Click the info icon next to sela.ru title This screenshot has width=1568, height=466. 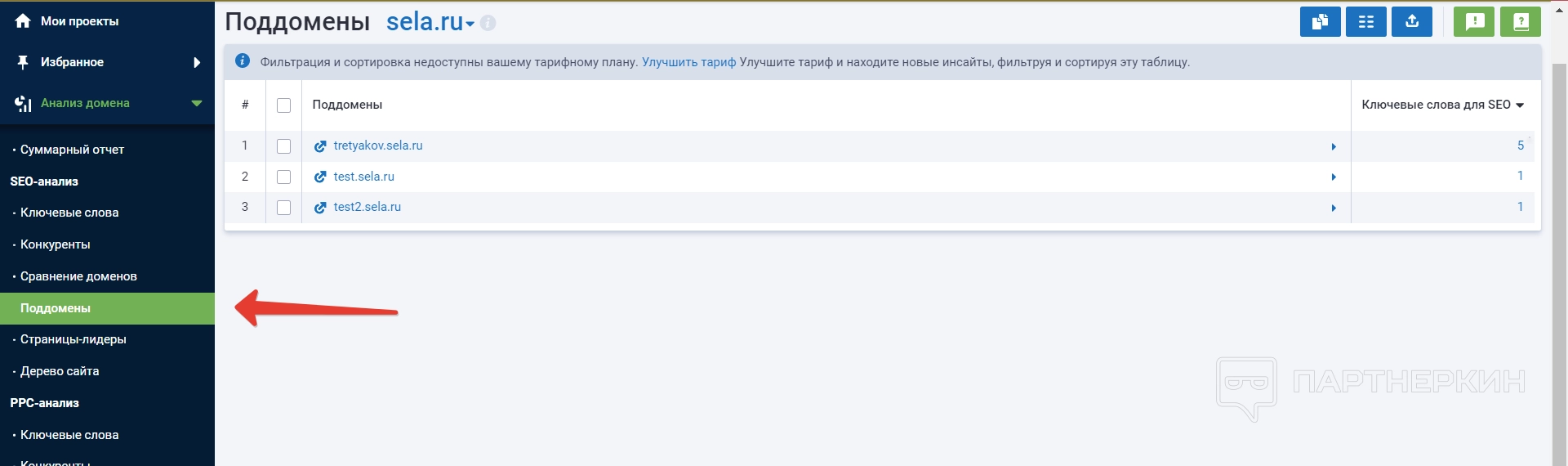click(x=488, y=23)
